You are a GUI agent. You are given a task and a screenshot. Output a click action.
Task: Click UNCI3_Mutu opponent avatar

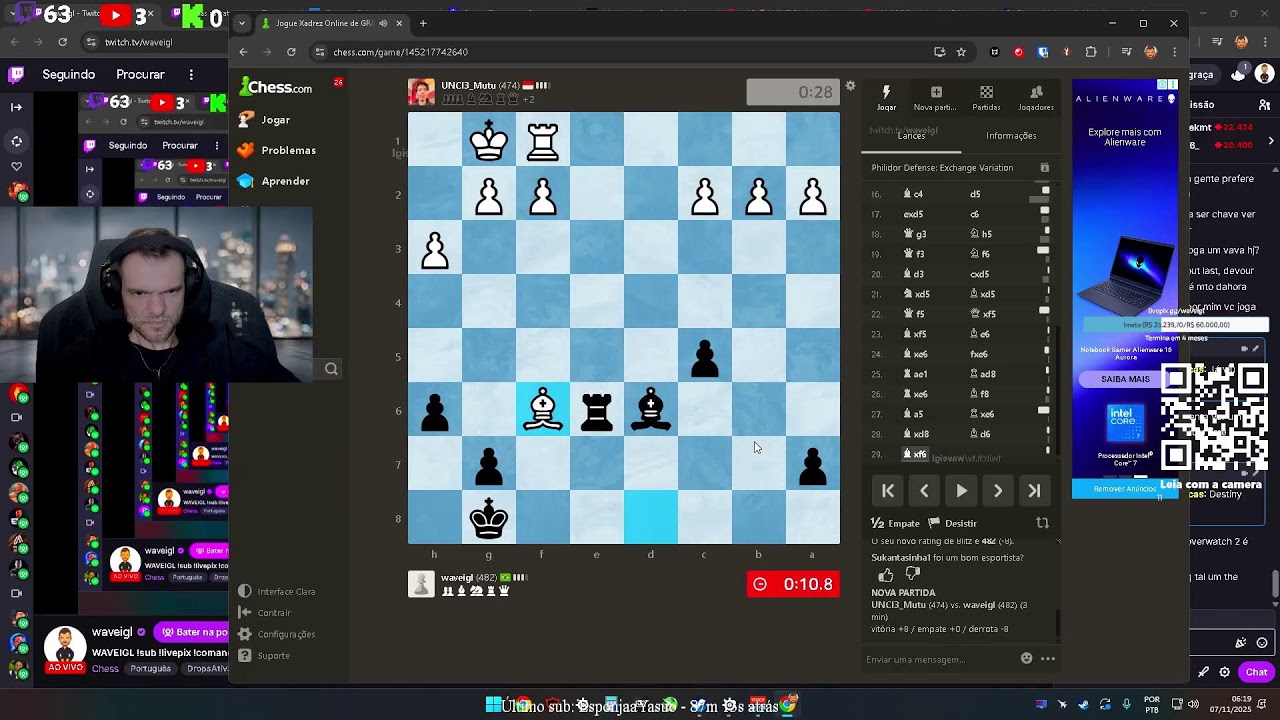click(421, 92)
